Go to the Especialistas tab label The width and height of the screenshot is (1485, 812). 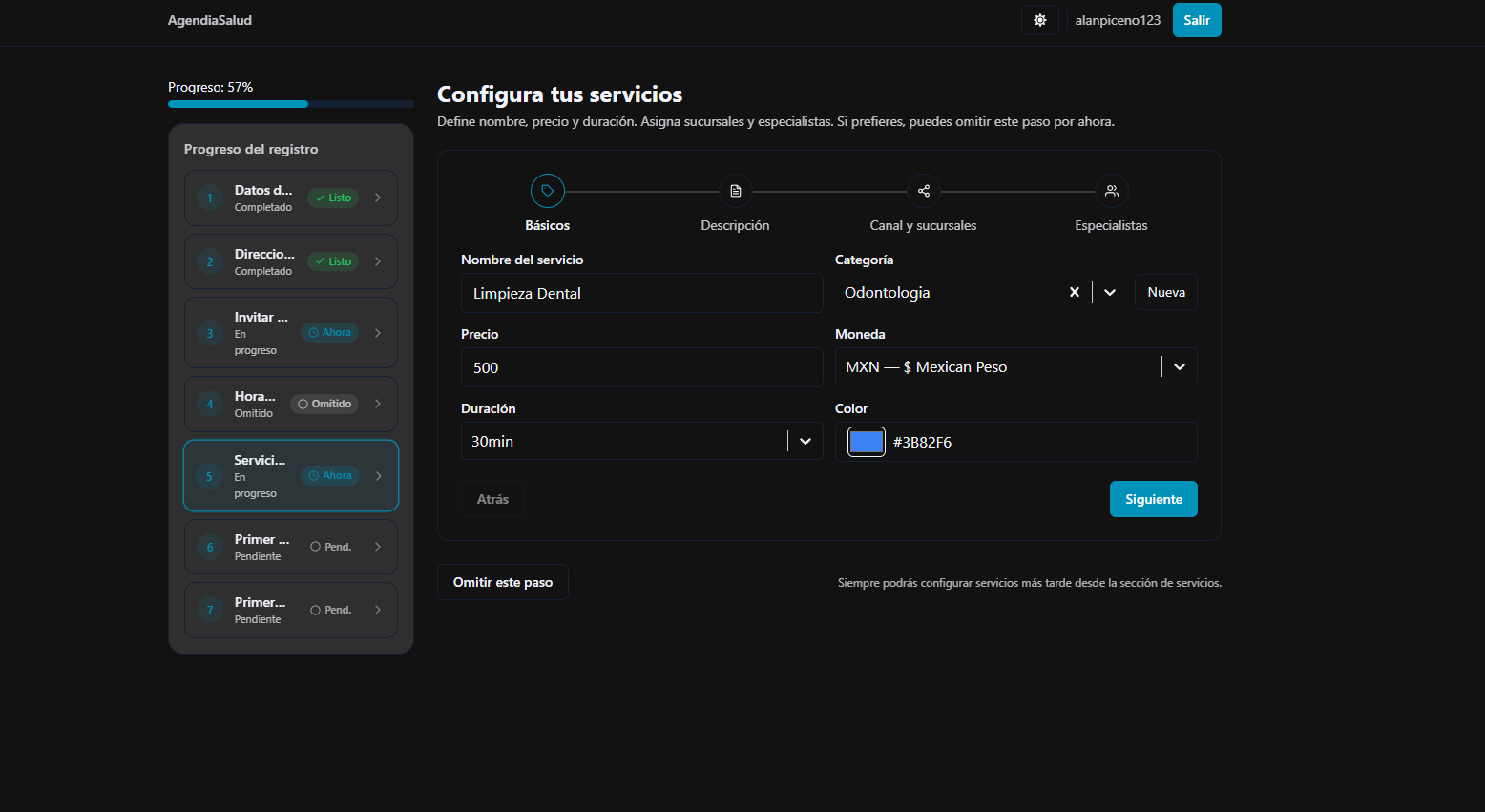point(1111,225)
